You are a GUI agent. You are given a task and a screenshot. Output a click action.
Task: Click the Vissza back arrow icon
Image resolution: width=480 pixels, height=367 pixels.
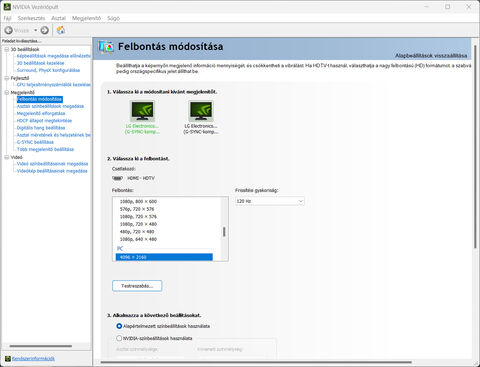[9, 30]
